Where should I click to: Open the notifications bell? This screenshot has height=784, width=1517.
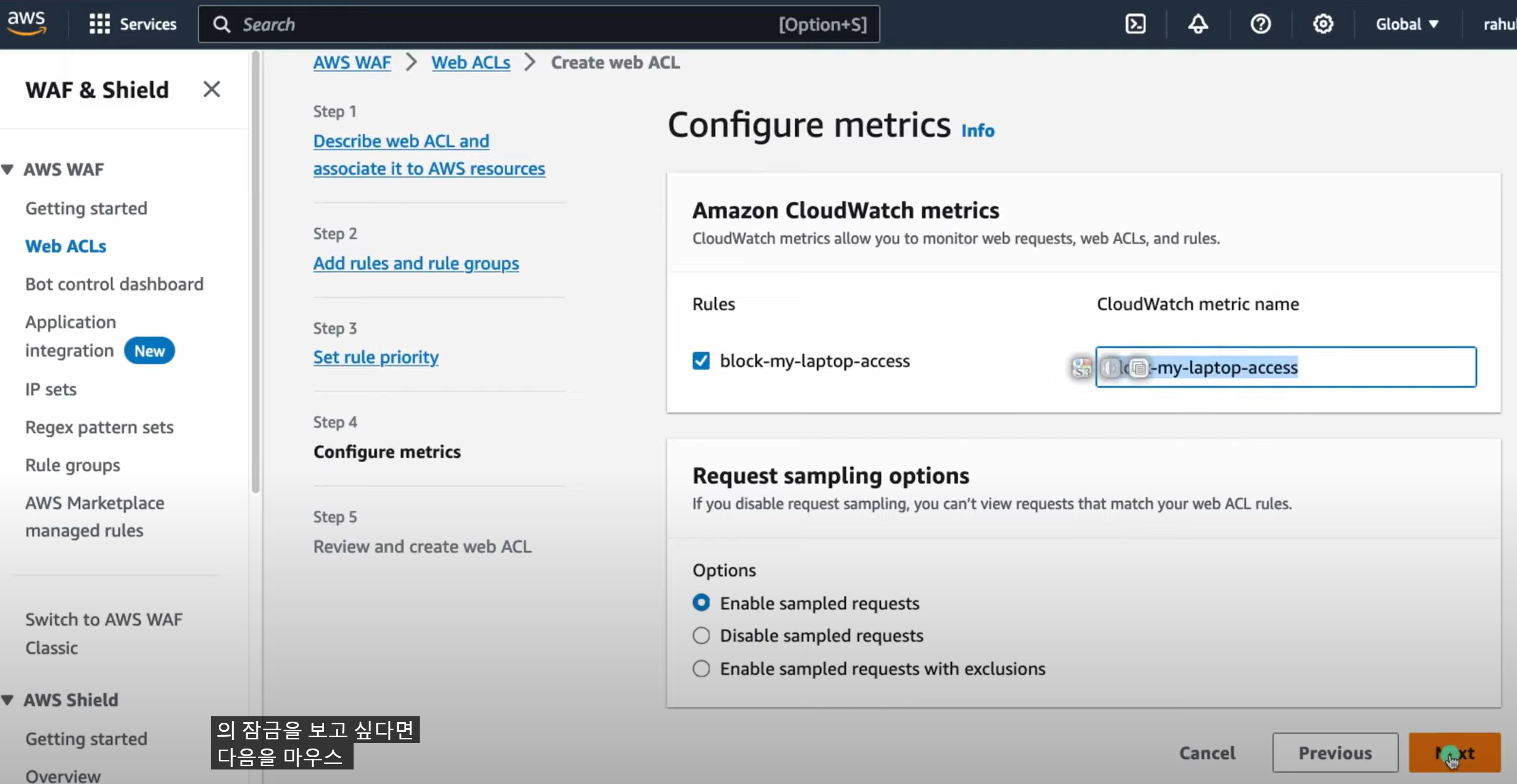tap(1197, 24)
